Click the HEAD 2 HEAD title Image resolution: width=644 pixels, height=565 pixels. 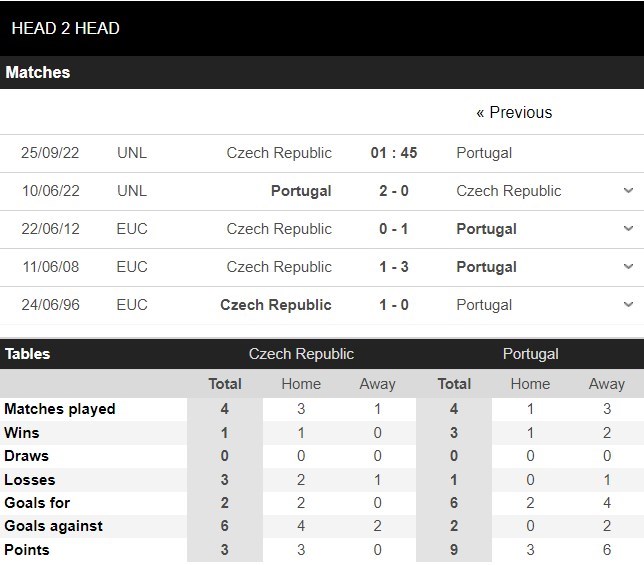[65, 28]
